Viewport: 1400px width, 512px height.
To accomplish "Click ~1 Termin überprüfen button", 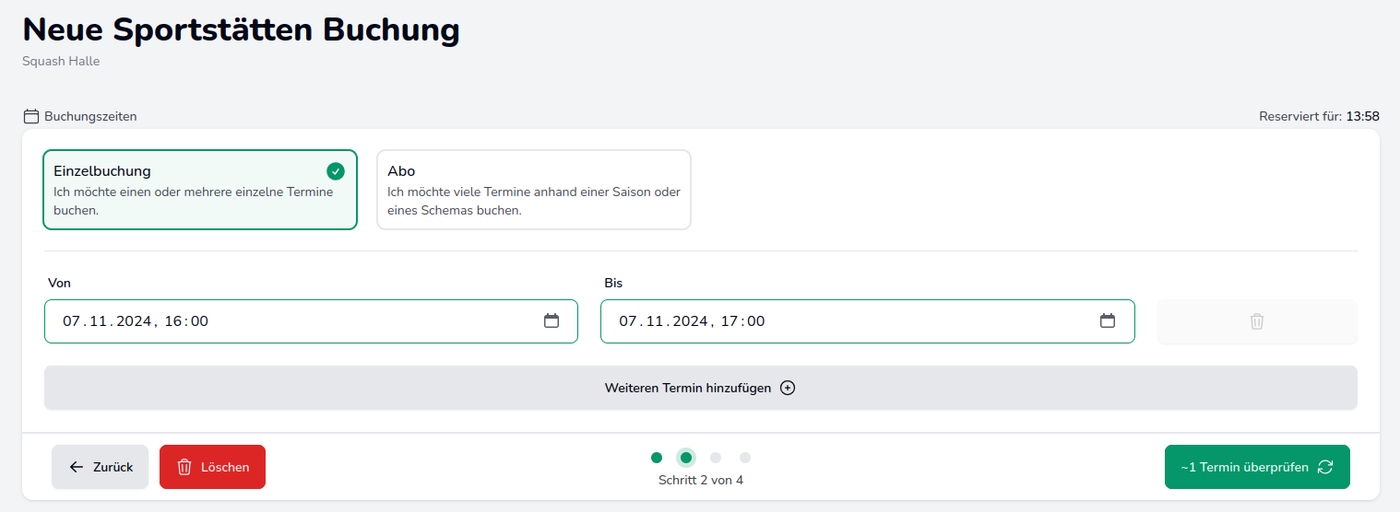I will point(1256,467).
